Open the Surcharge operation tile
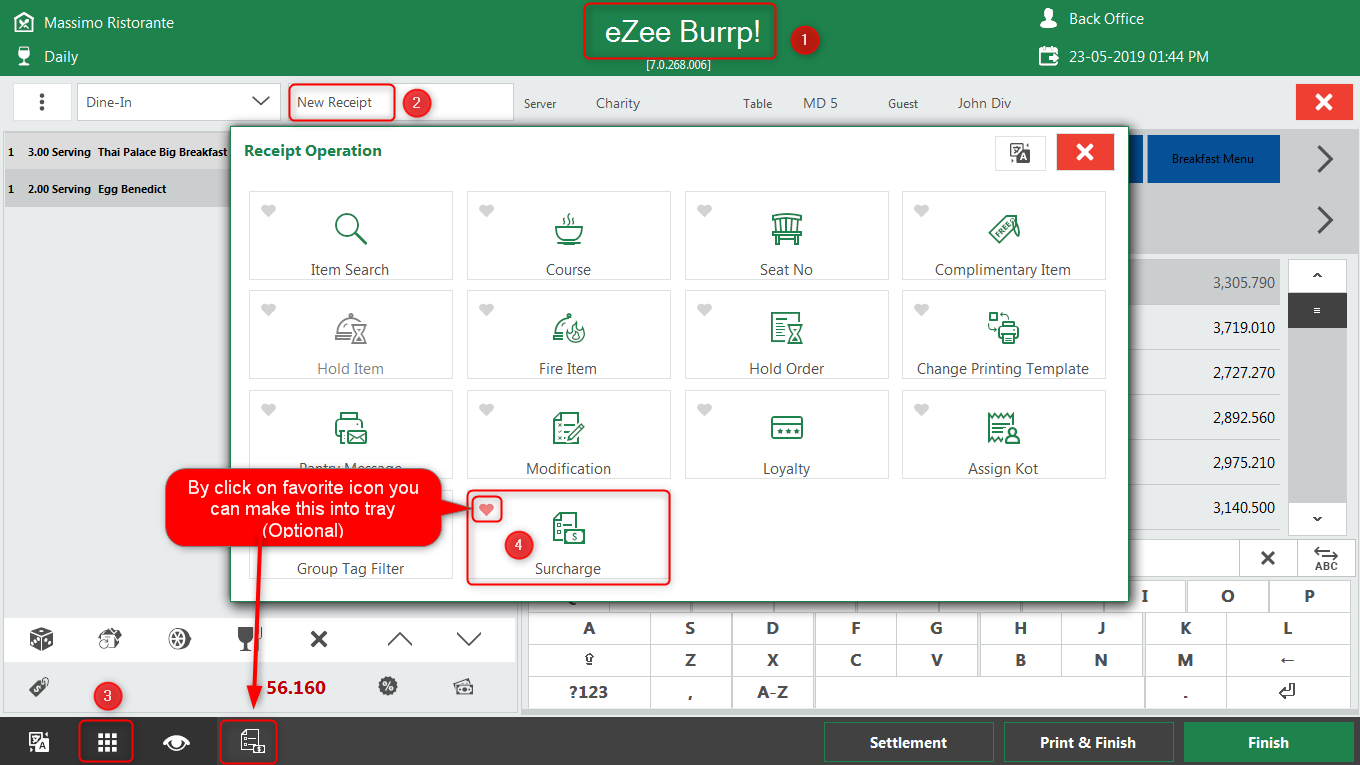This screenshot has height=765, width=1360. pos(568,536)
